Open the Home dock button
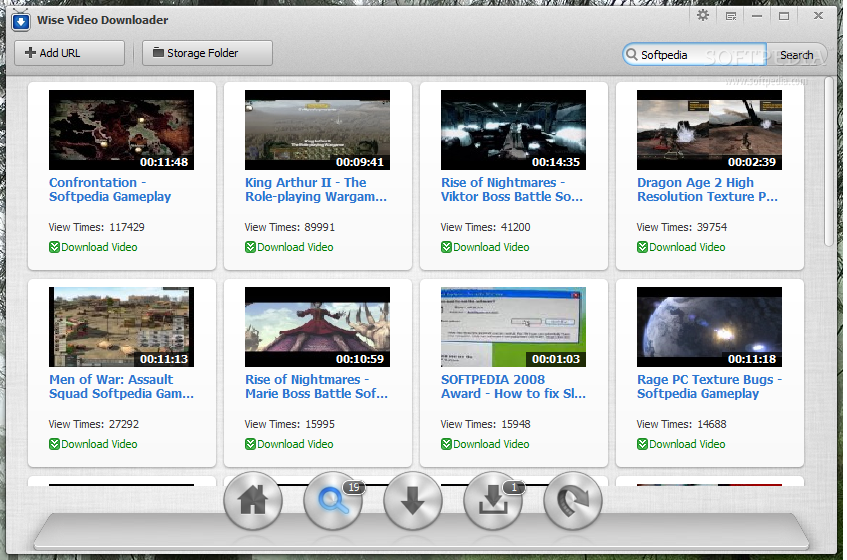Screen dimensions: 847x560 click(253, 501)
